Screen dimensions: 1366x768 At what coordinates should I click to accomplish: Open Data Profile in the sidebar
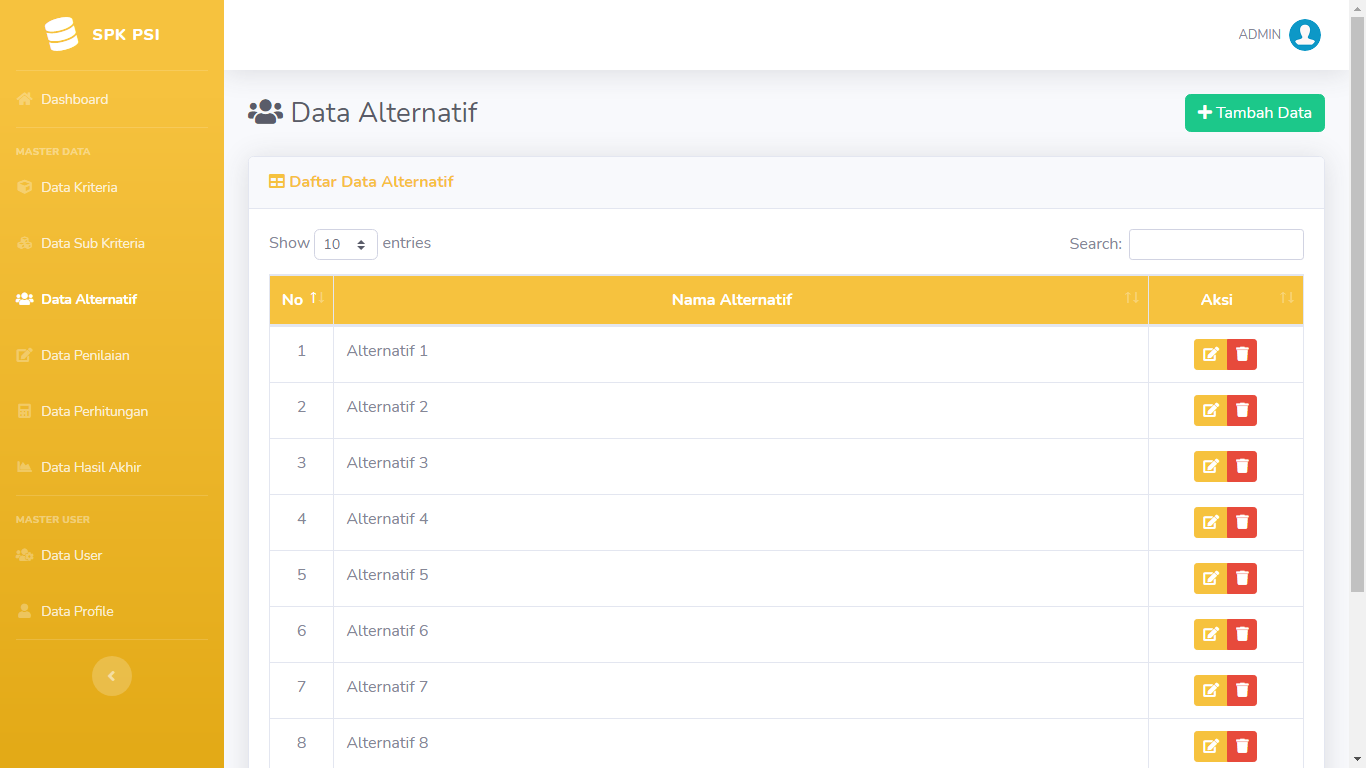[x=112, y=611]
